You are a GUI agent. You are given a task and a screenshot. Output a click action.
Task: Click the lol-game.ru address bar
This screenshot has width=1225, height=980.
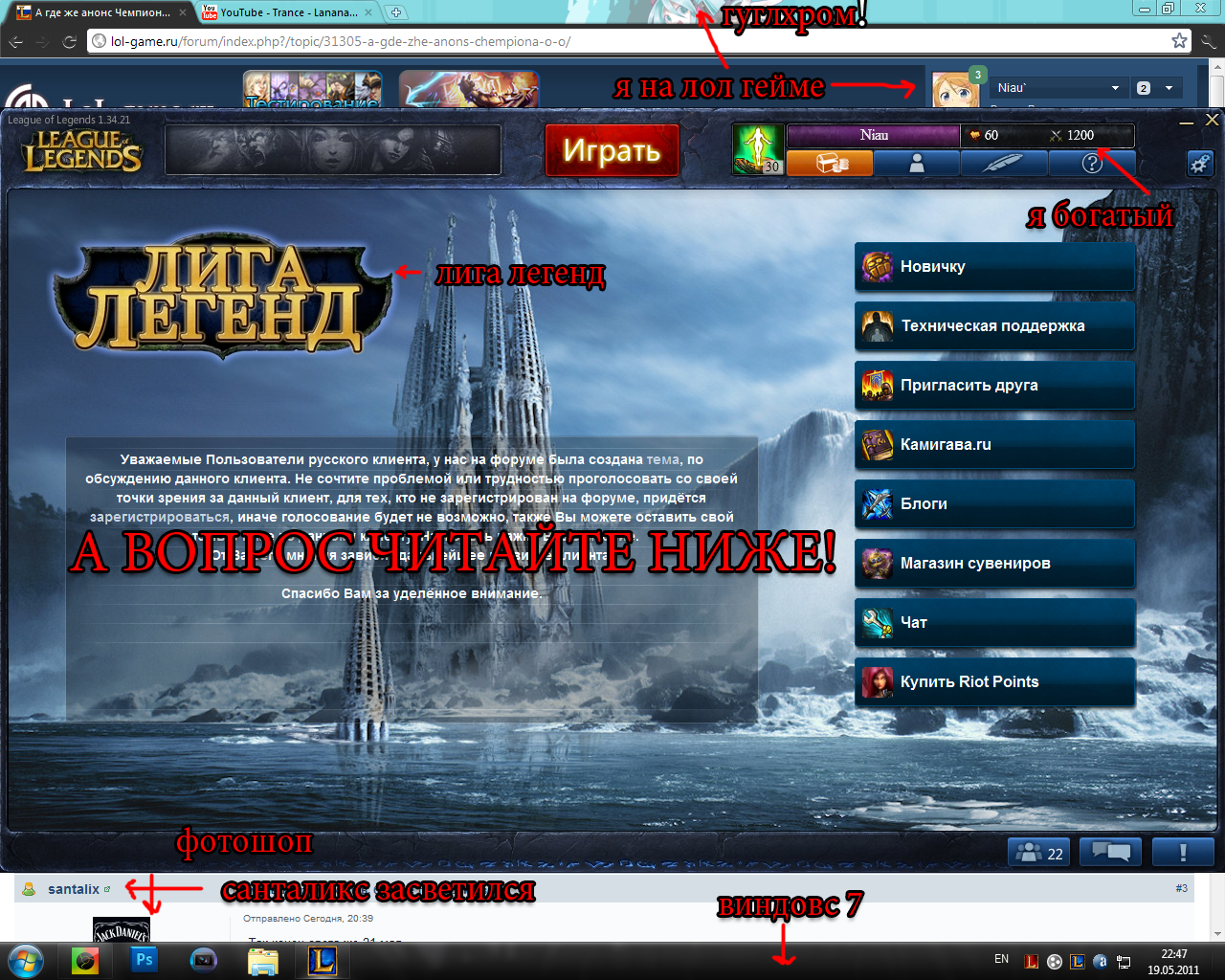click(x=627, y=41)
